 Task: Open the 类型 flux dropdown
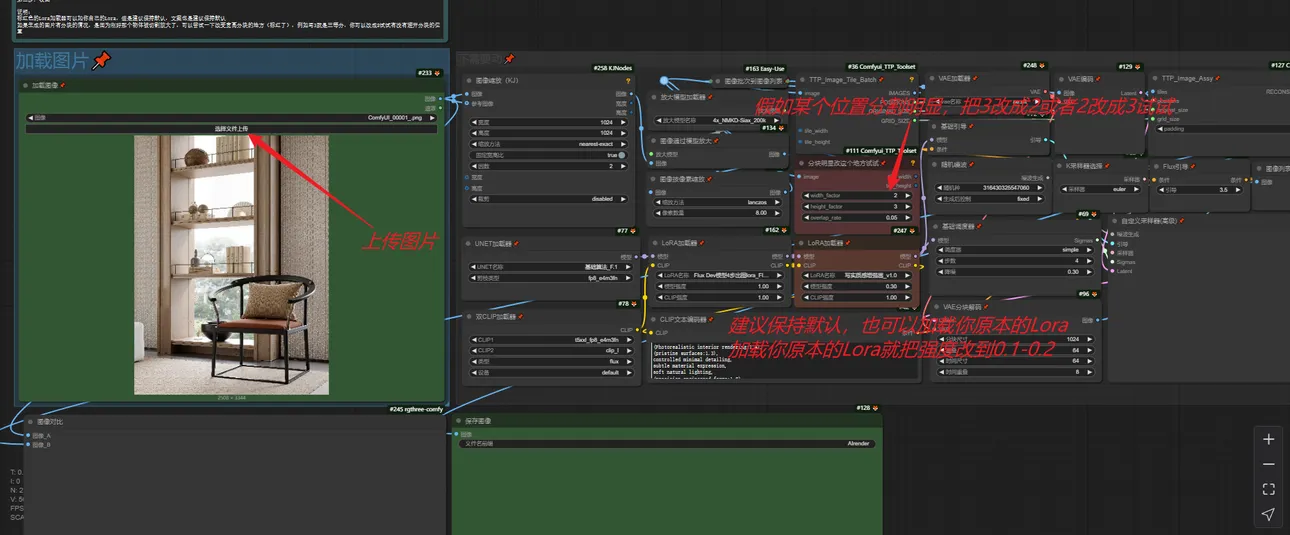tap(551, 361)
